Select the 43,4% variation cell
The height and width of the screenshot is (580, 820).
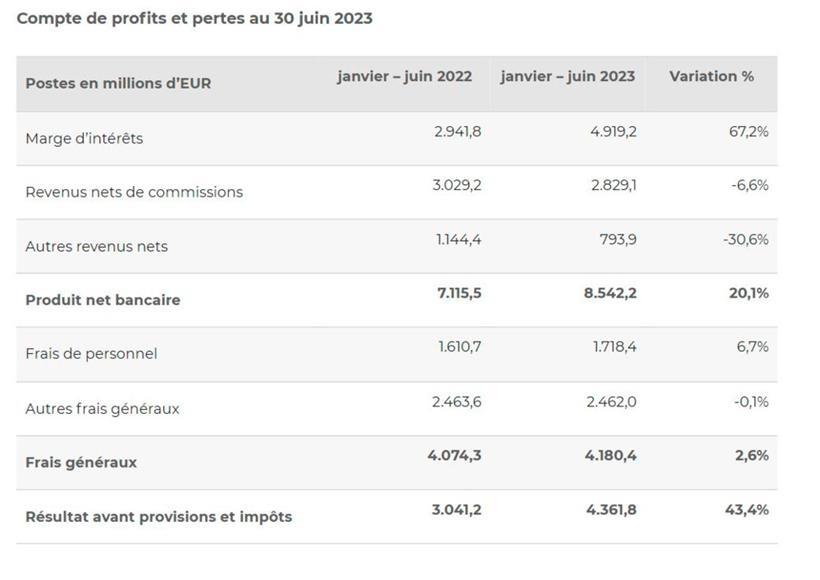click(x=747, y=509)
